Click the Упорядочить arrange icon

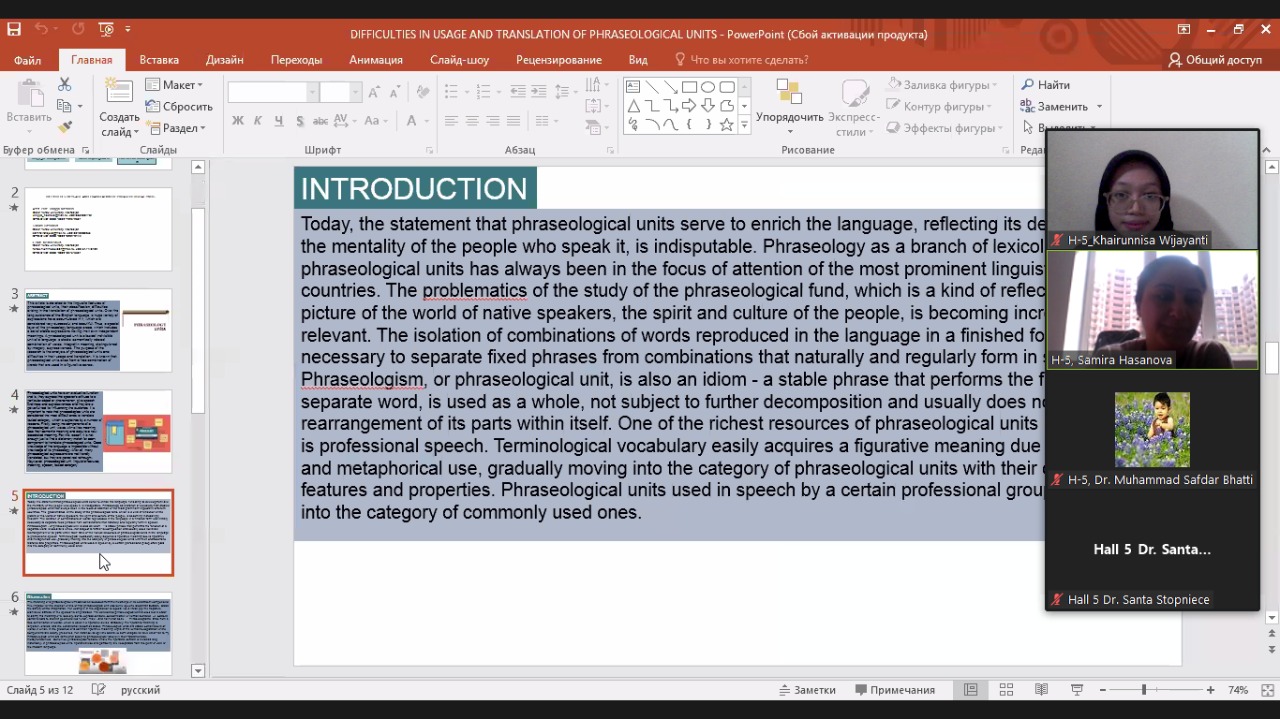pos(790,91)
